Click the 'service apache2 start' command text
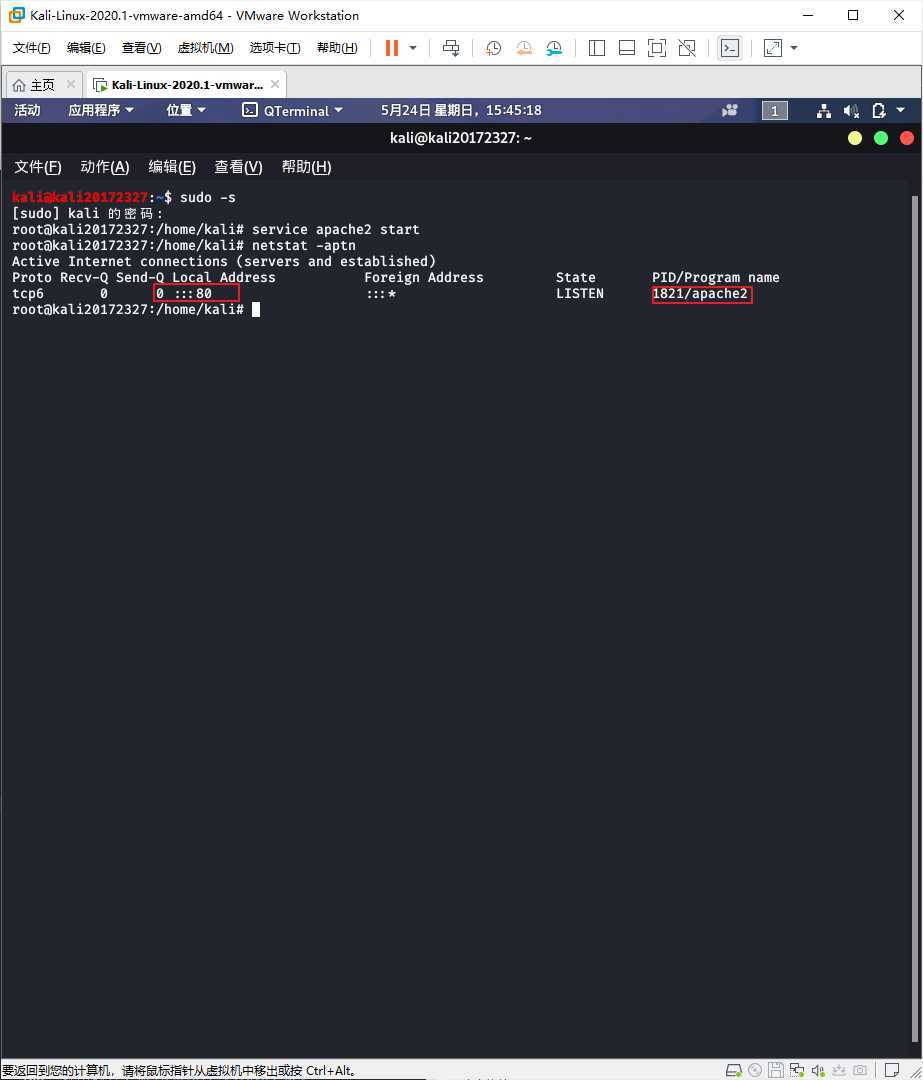This screenshot has height=1080, width=923. click(335, 229)
